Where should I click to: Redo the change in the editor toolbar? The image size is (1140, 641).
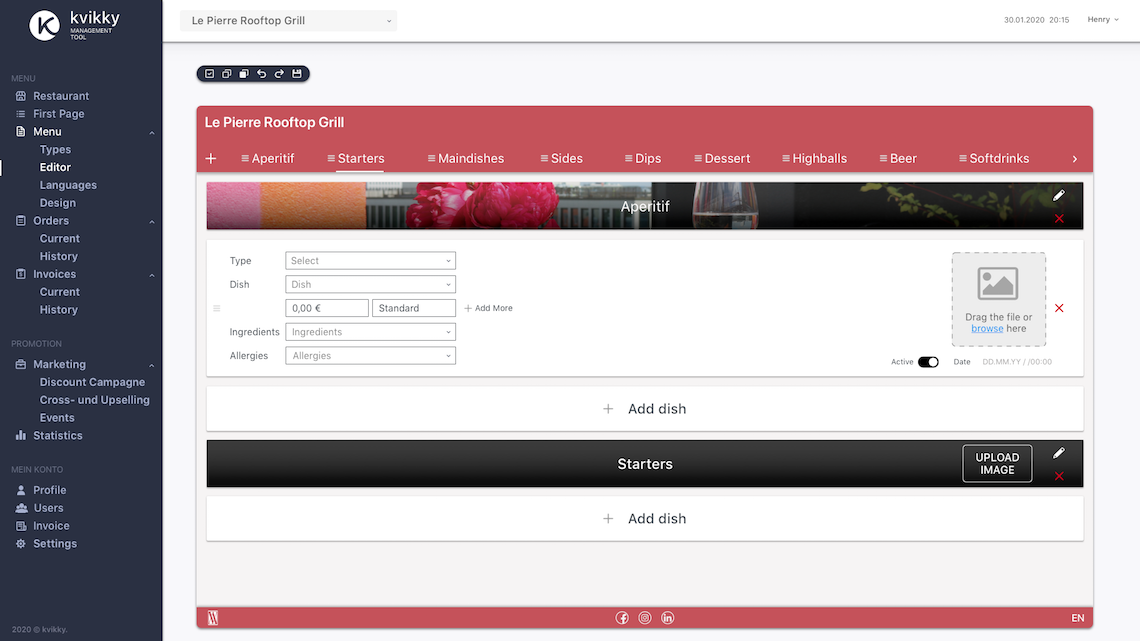[279, 73]
